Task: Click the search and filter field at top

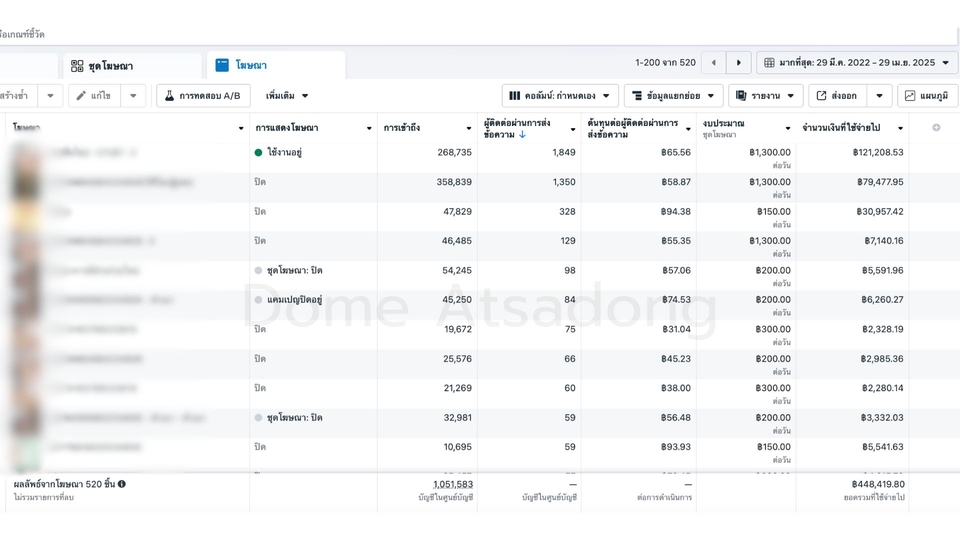Action: 300,34
